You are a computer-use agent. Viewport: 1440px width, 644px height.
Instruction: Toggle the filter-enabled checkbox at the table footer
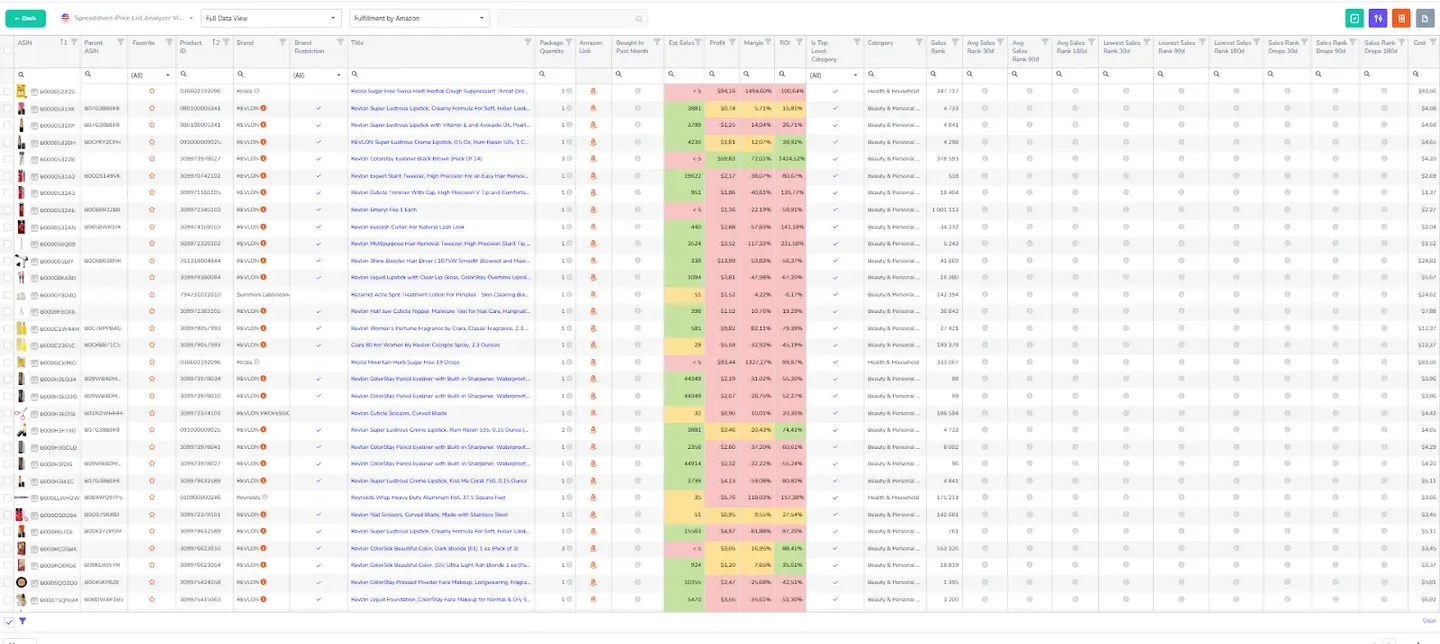tap(8, 621)
